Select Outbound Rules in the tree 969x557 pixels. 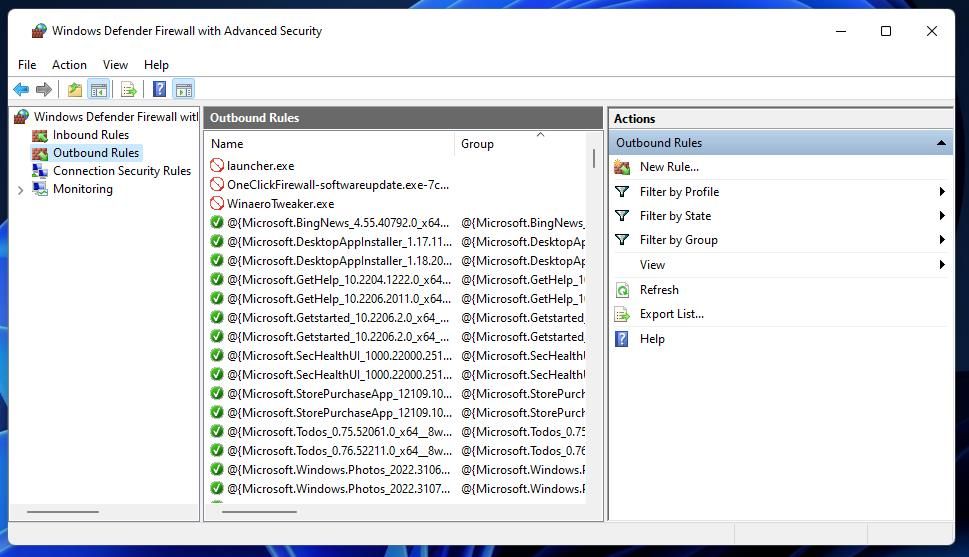[96, 153]
